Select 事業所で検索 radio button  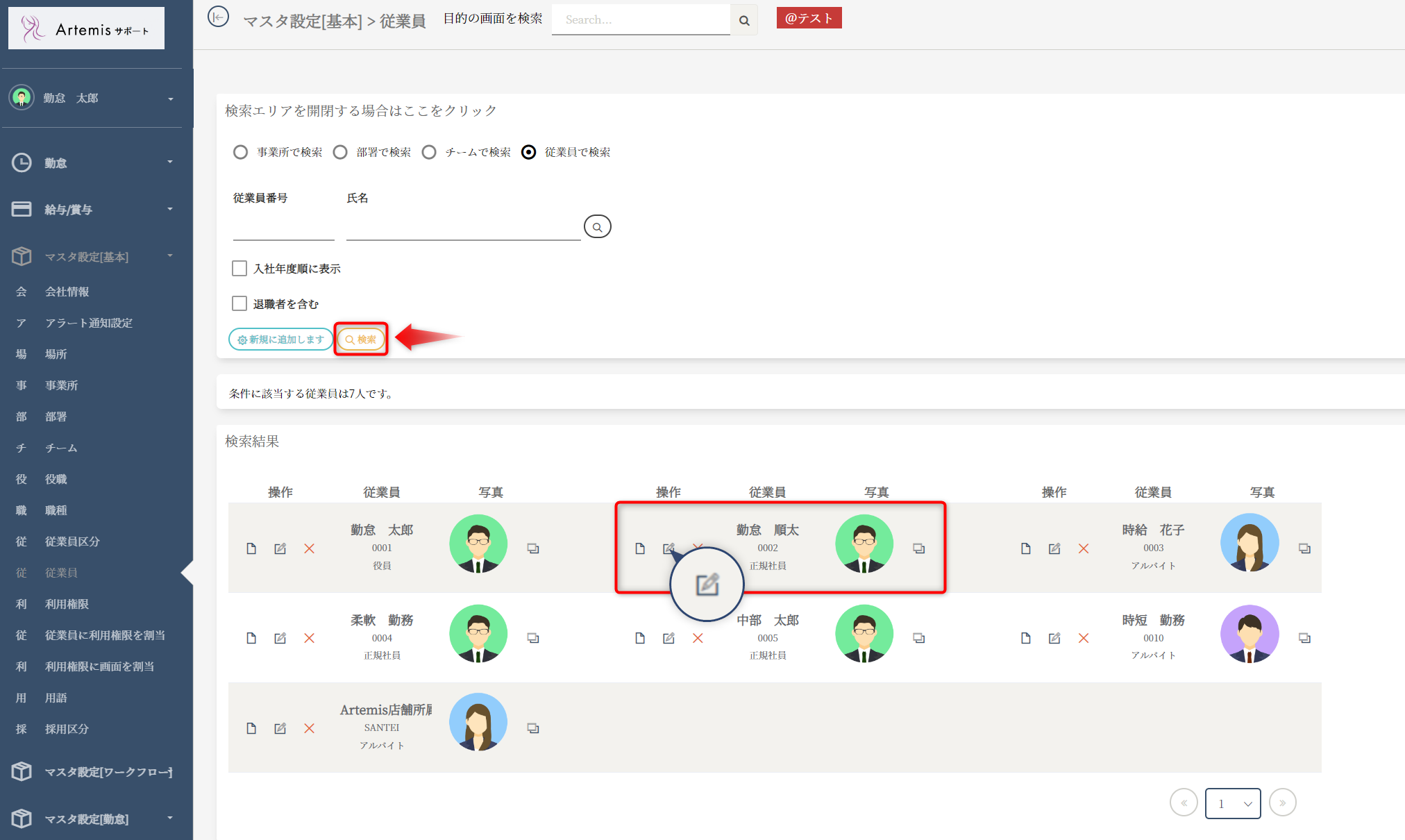240,152
